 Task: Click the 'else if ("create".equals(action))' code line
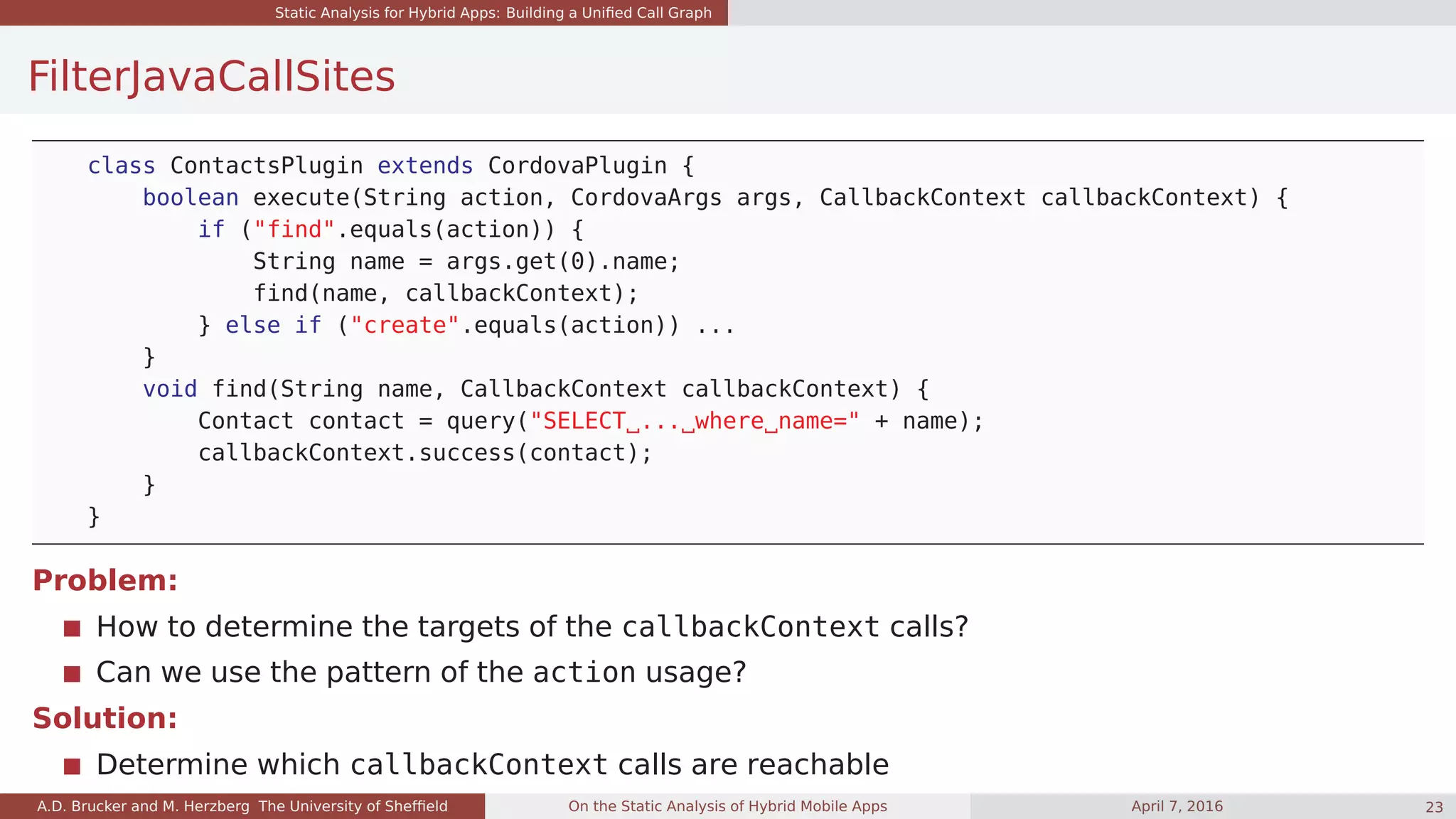pyautogui.click(x=466, y=326)
